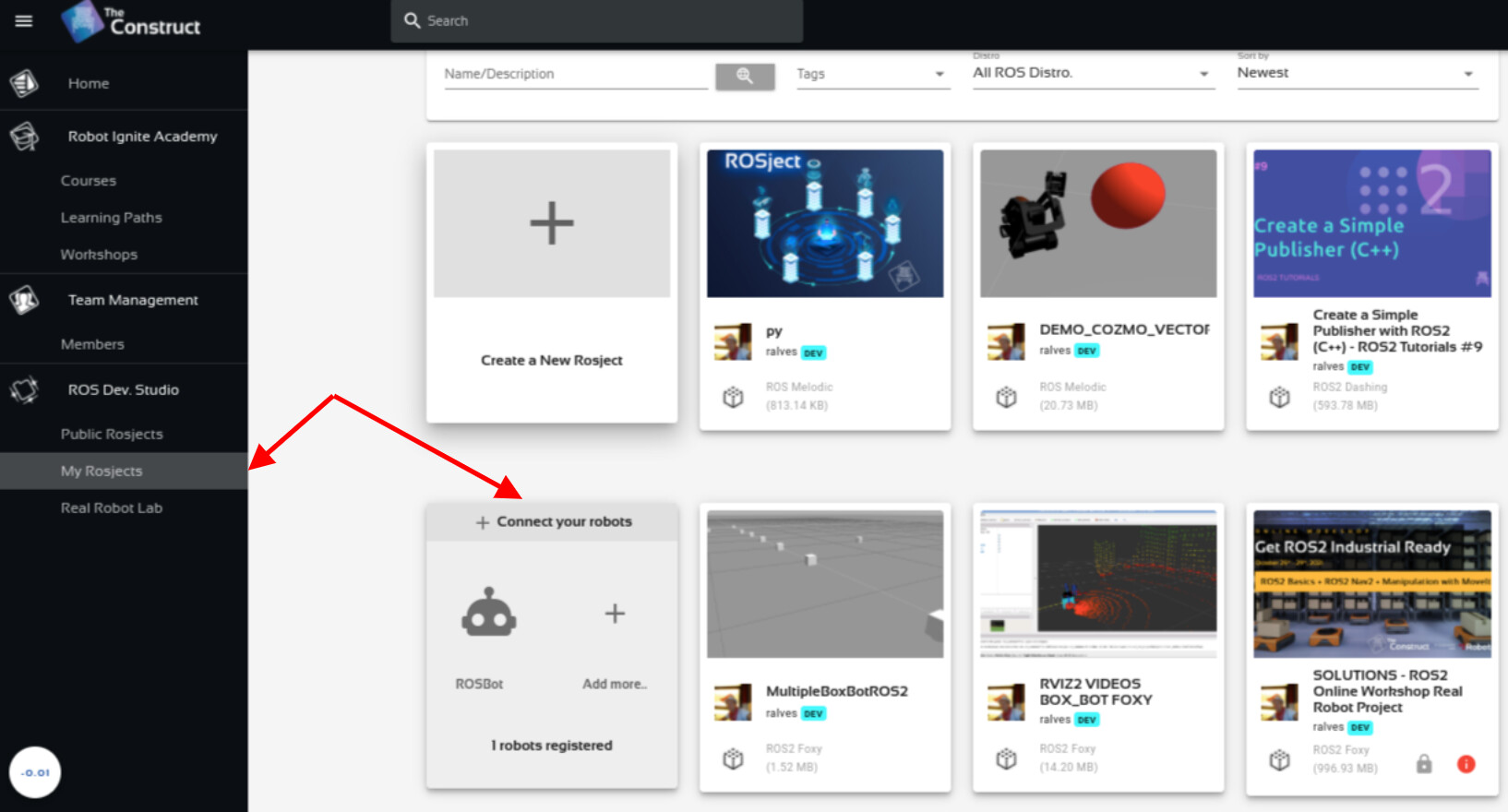1508x812 pixels.
Task: Click the plus icon to create rosject
Action: coord(552,223)
